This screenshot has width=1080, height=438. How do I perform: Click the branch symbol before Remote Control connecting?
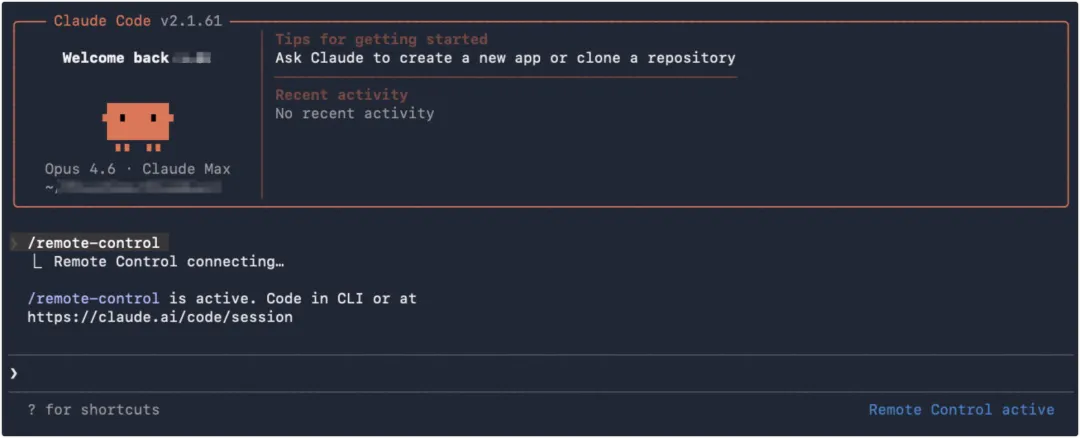38,262
